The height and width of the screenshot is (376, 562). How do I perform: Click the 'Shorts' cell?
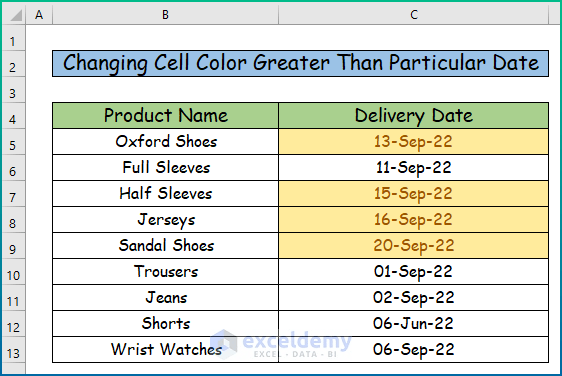pos(165,324)
